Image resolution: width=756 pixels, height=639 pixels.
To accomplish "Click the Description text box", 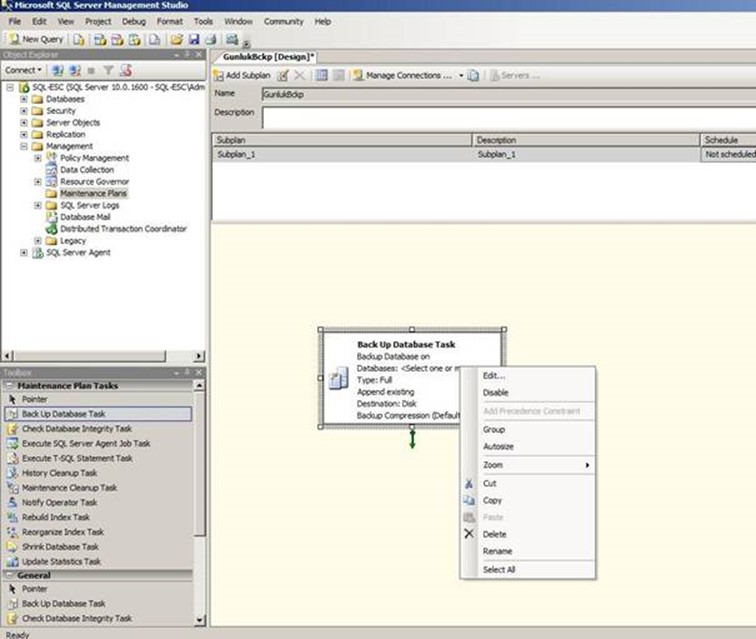I will tap(509, 118).
